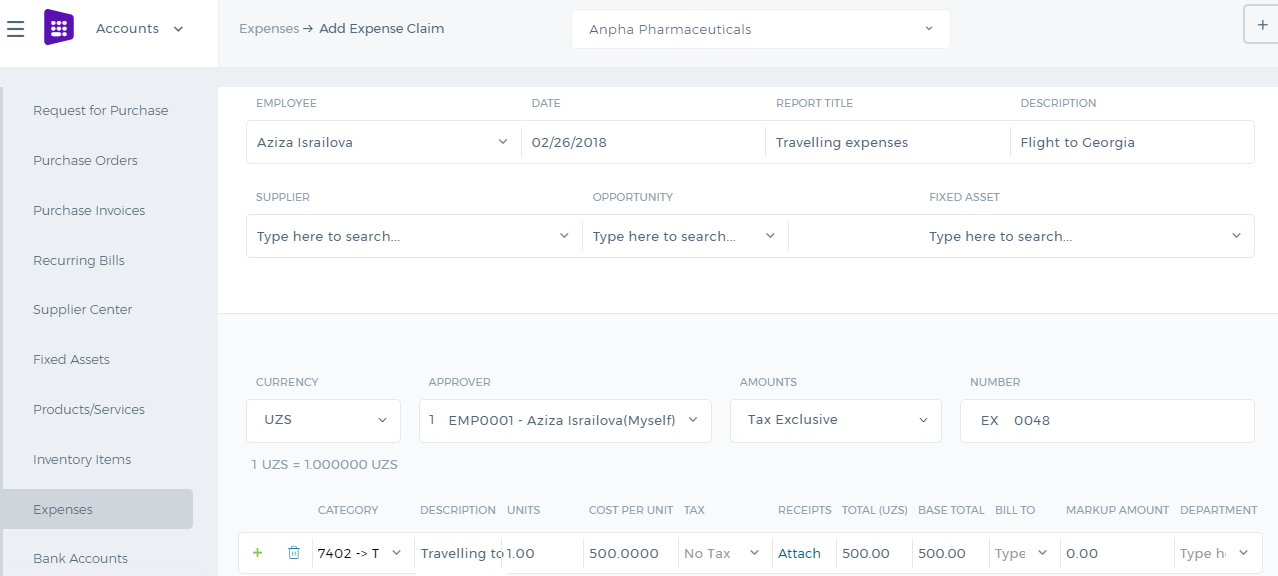Expand the No Tax dropdown in row
This screenshot has height=576, width=1278.
tap(722, 553)
